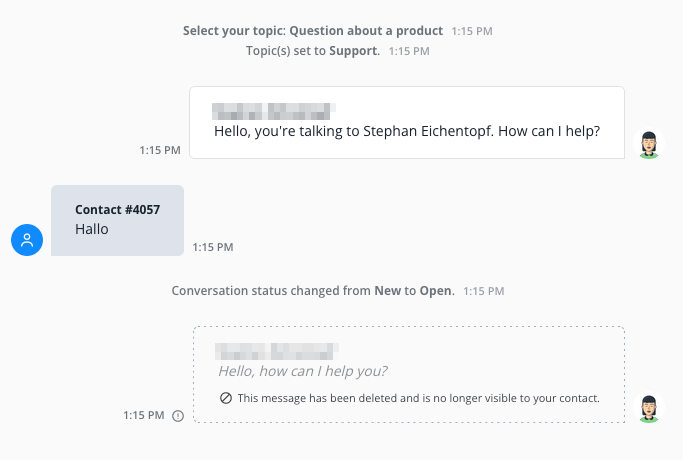The width and height of the screenshot is (683, 460).
Task: Click the timestamp right of the Hallo bubble
Action: click(x=213, y=247)
